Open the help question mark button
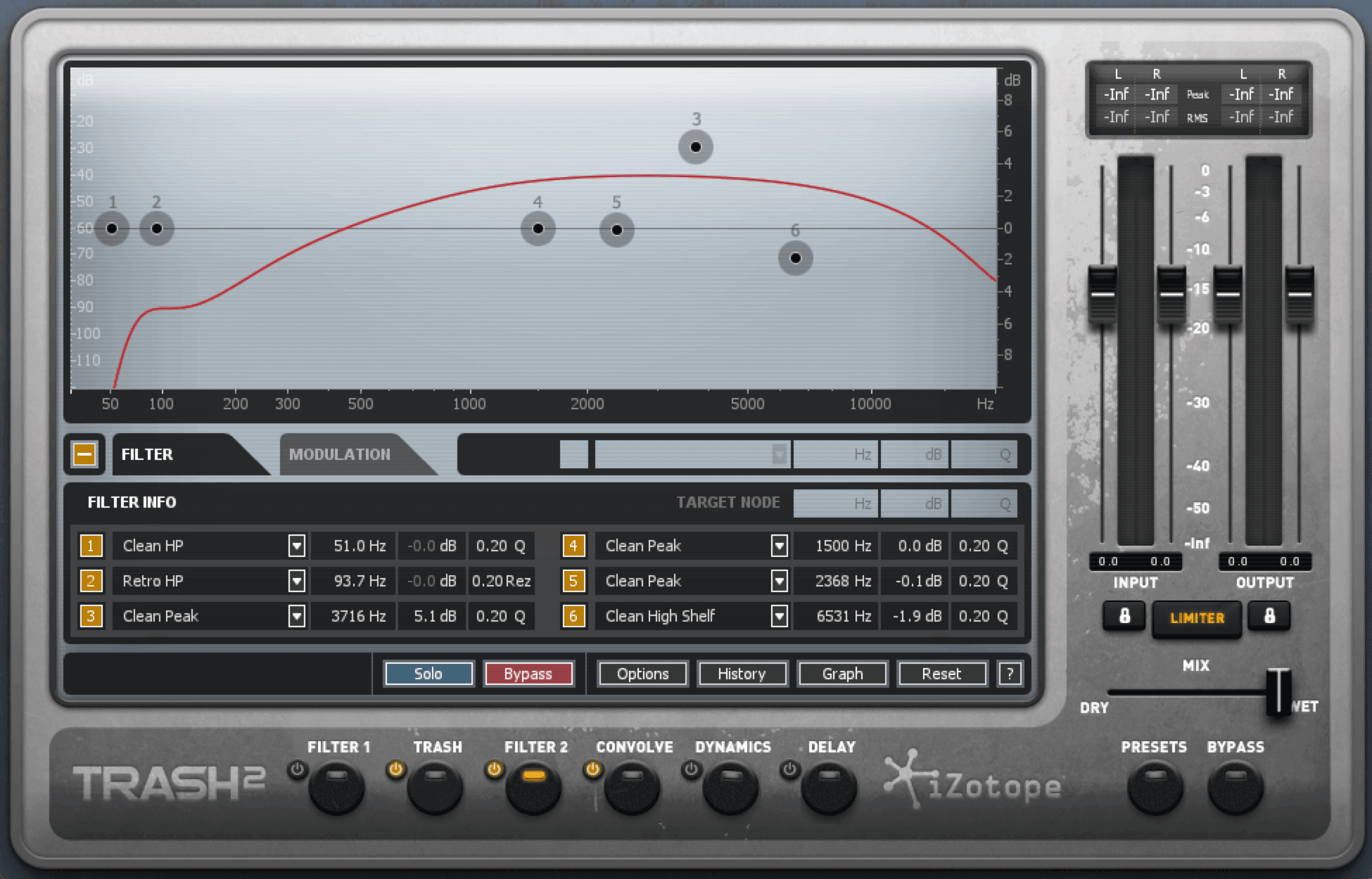Screen dimensions: 1372x879 1010,674
